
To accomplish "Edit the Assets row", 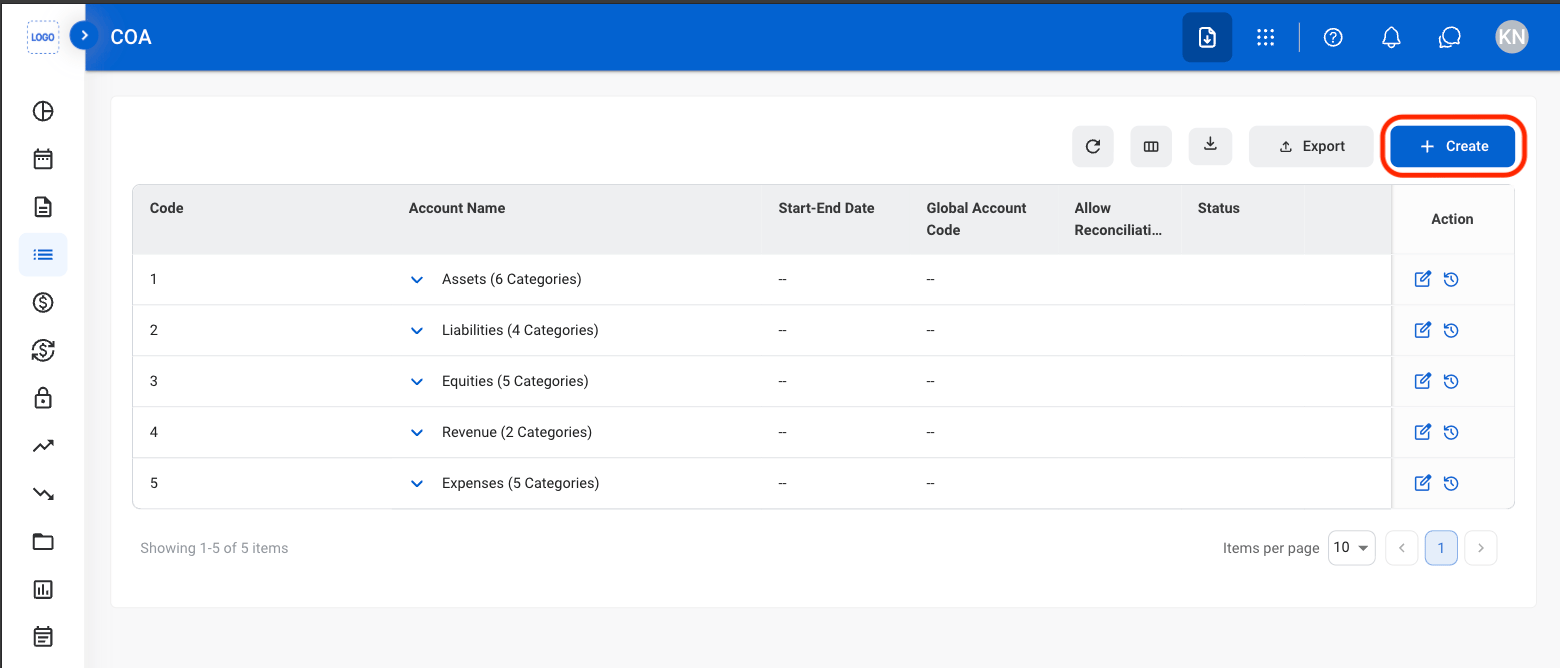I will click(x=1423, y=279).
